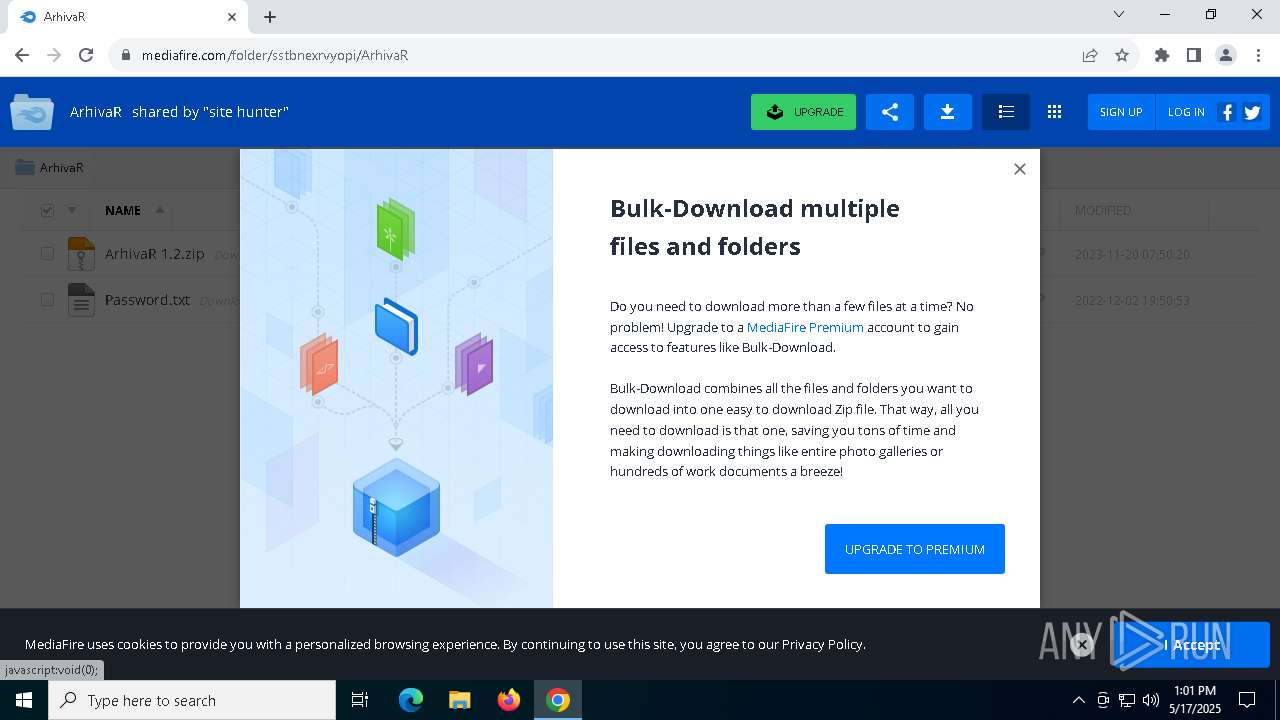The height and width of the screenshot is (720, 1280).
Task: Click the green UPGRADE button
Action: [x=803, y=112]
